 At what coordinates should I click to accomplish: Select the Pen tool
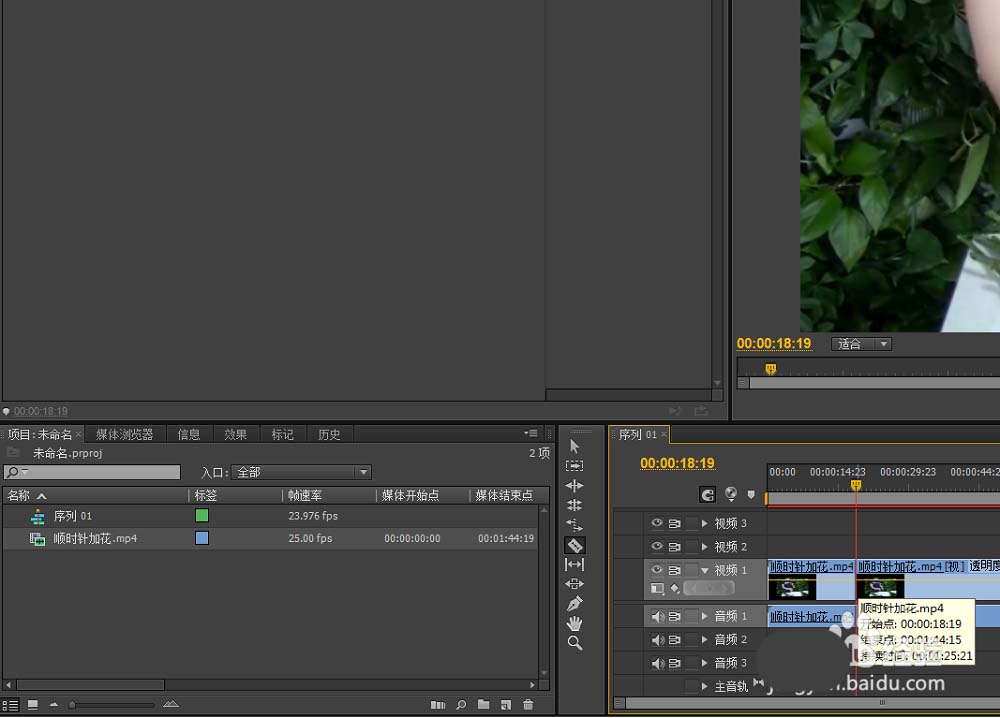[575, 604]
